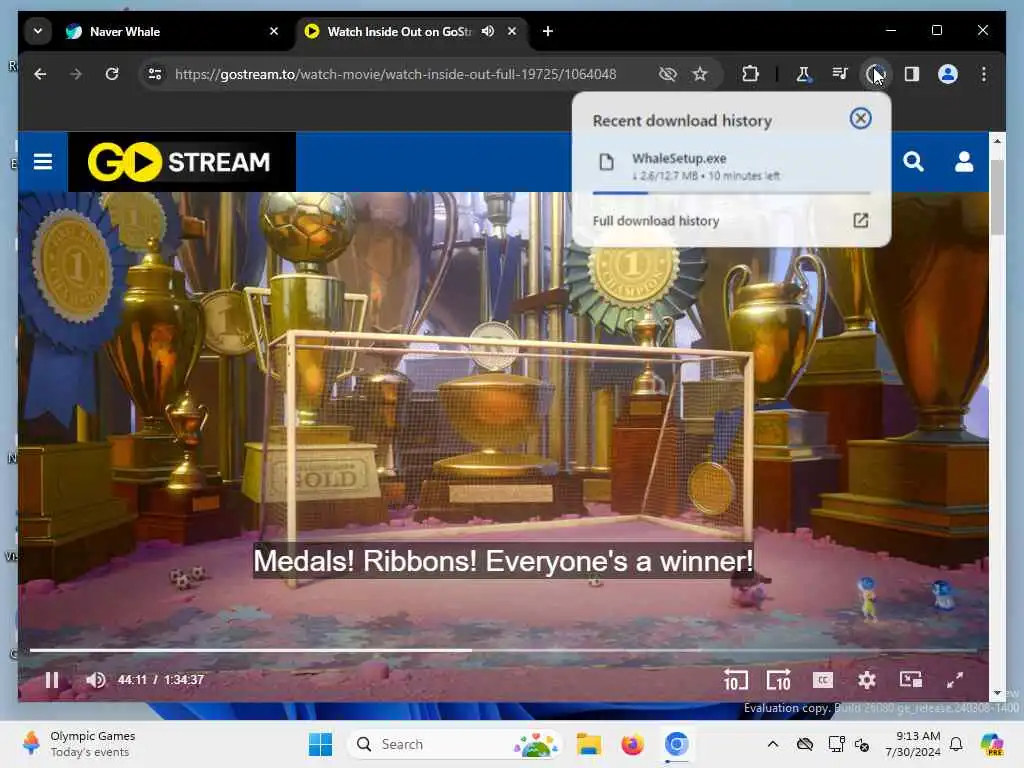
Task: Open the tab search dropdown arrow
Action: 38,31
